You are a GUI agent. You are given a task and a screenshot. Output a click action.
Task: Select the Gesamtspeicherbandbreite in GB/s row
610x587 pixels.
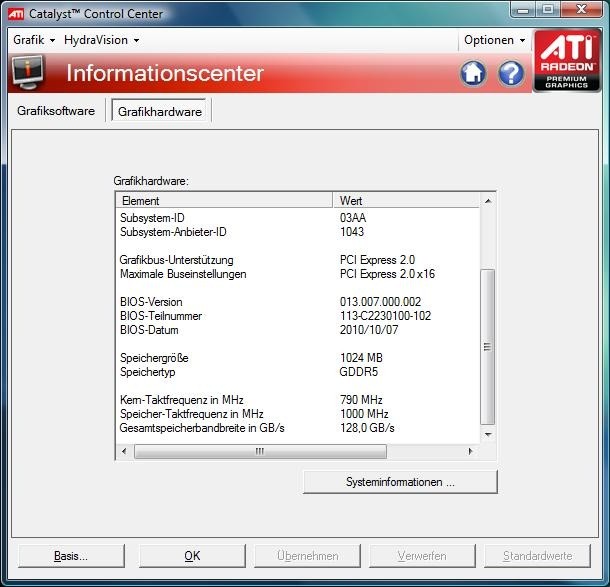(298, 428)
